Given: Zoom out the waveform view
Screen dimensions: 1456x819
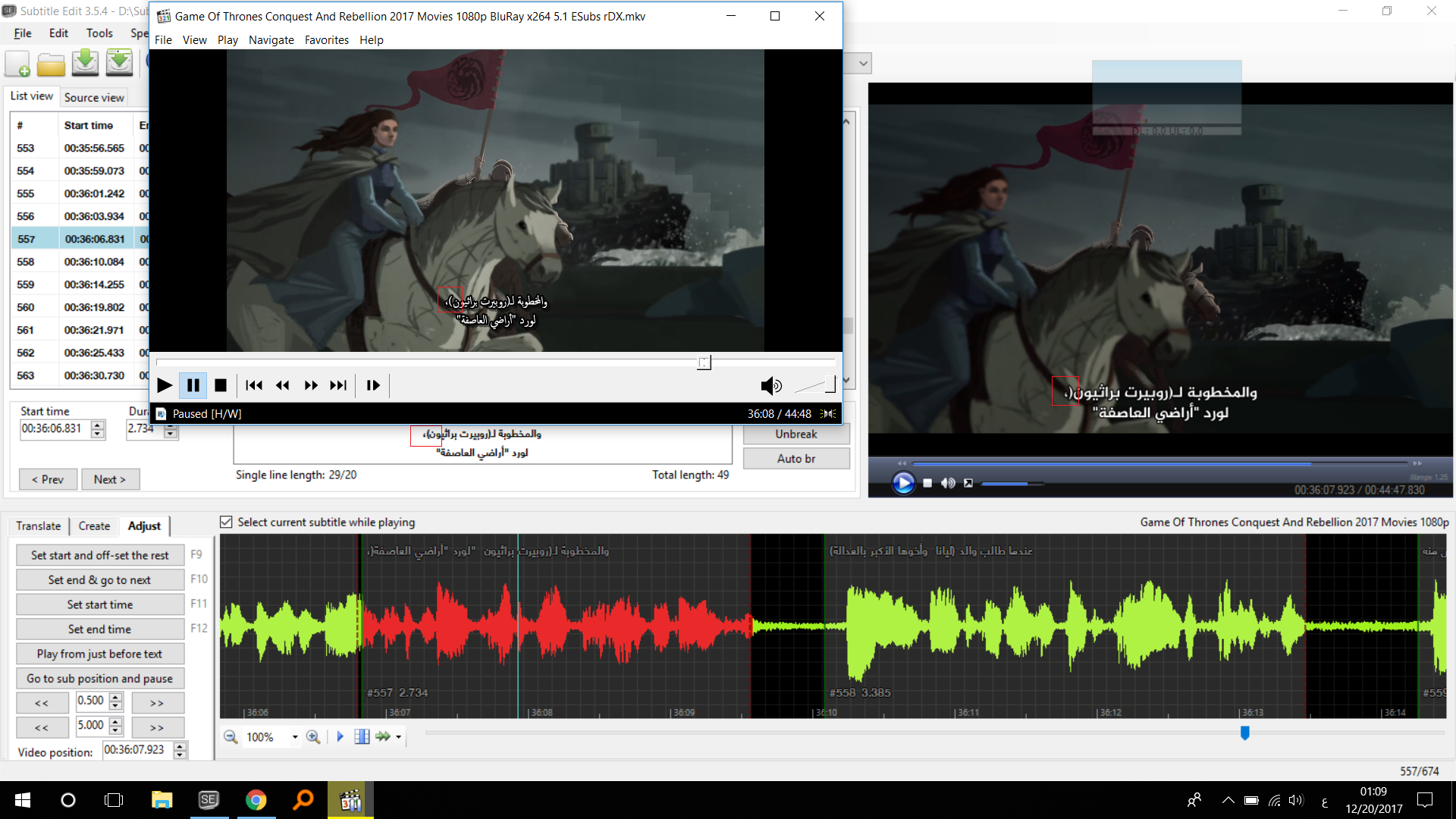Looking at the screenshot, I should tap(231, 736).
